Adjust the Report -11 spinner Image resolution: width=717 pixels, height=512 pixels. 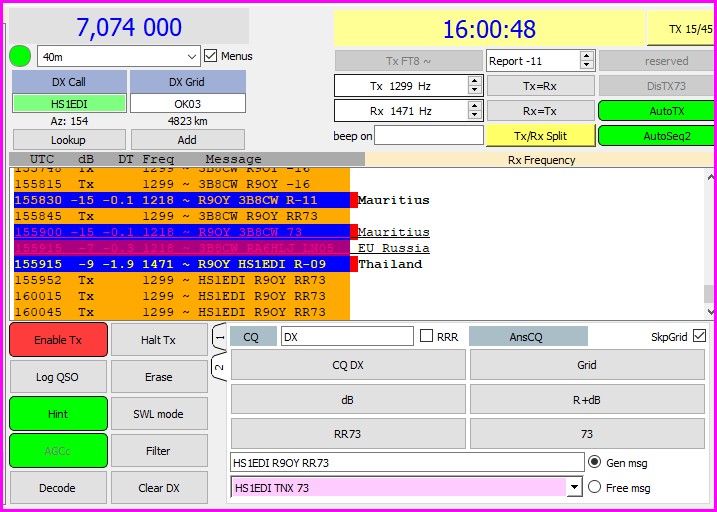tap(574, 60)
